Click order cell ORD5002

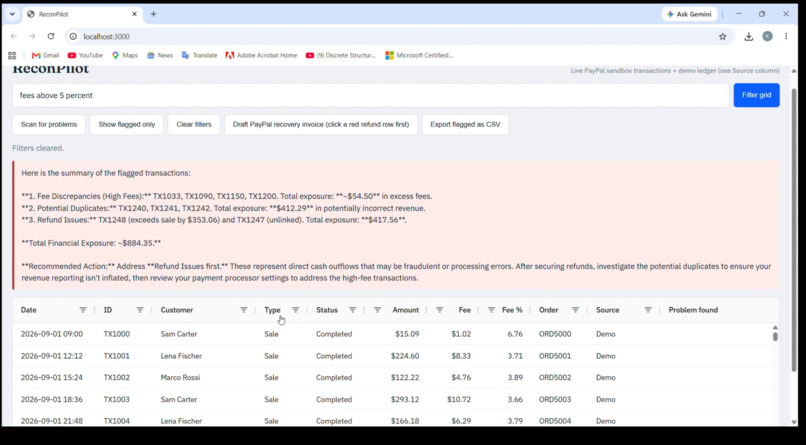click(x=555, y=377)
